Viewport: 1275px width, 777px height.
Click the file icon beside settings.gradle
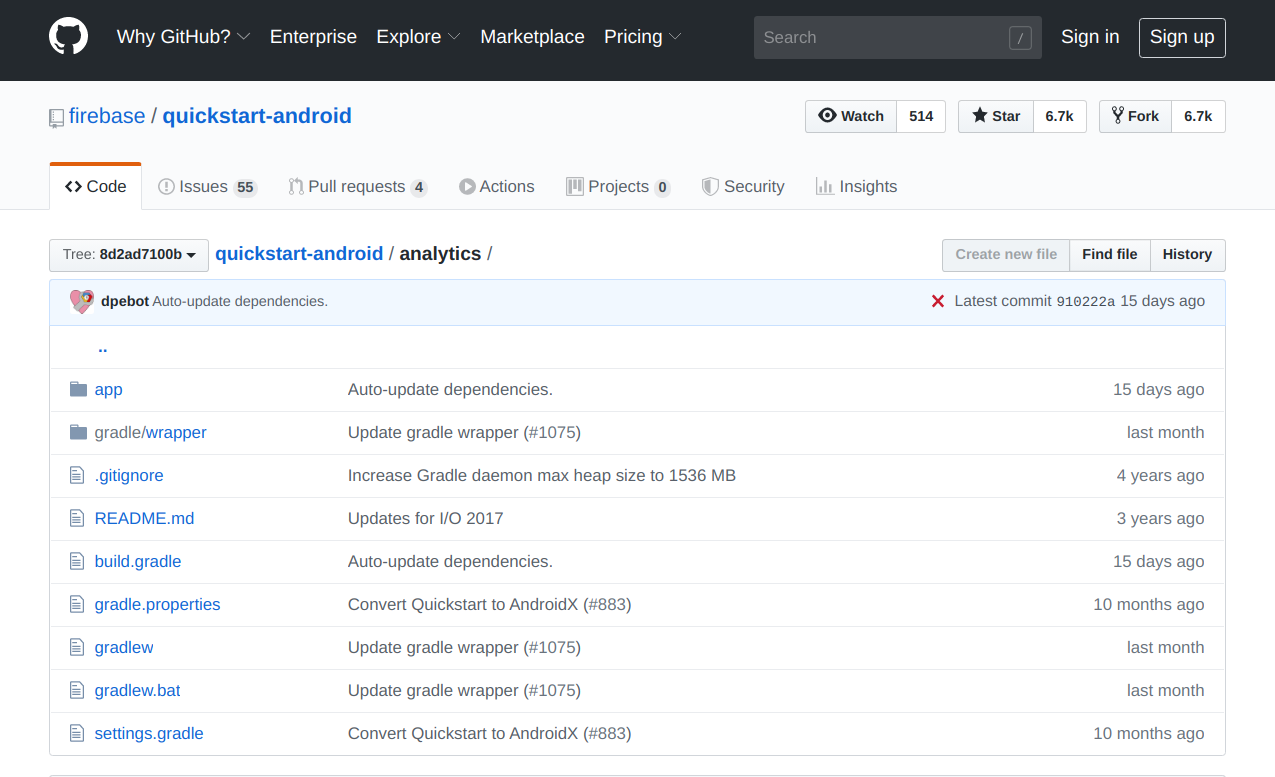click(77, 733)
